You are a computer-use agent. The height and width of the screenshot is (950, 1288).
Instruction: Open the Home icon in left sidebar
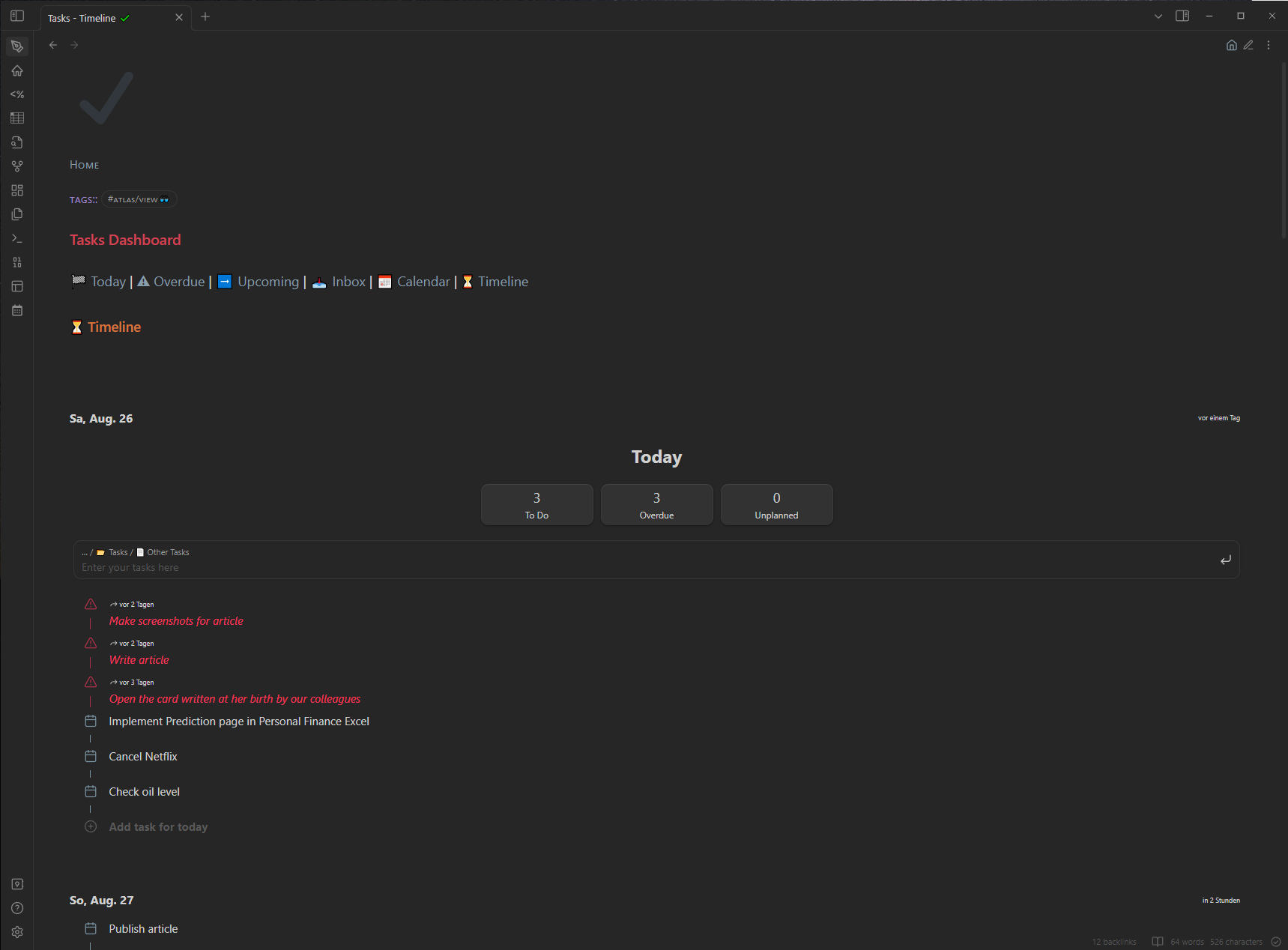tap(16, 70)
